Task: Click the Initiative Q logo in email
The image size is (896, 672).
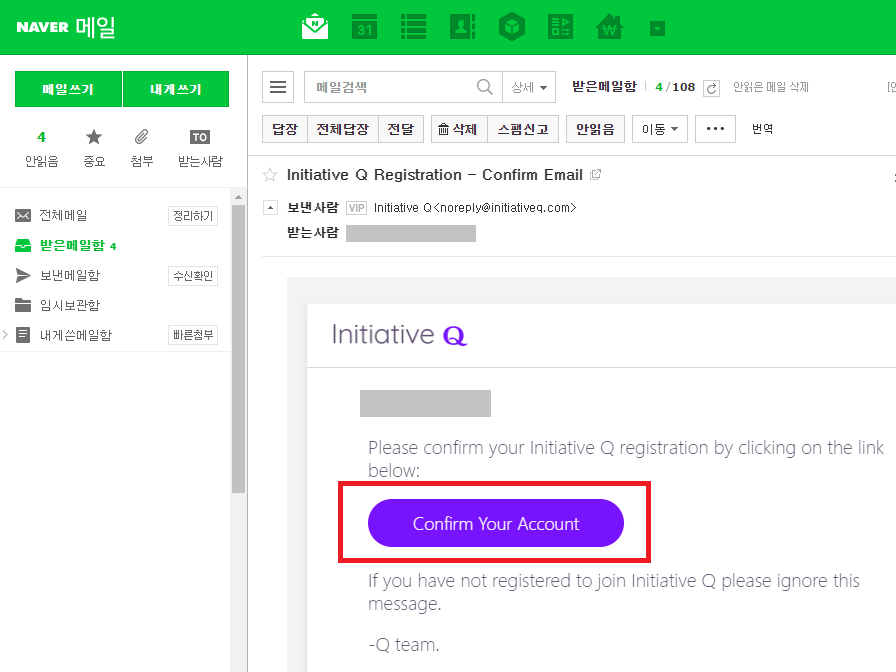Action: [399, 335]
